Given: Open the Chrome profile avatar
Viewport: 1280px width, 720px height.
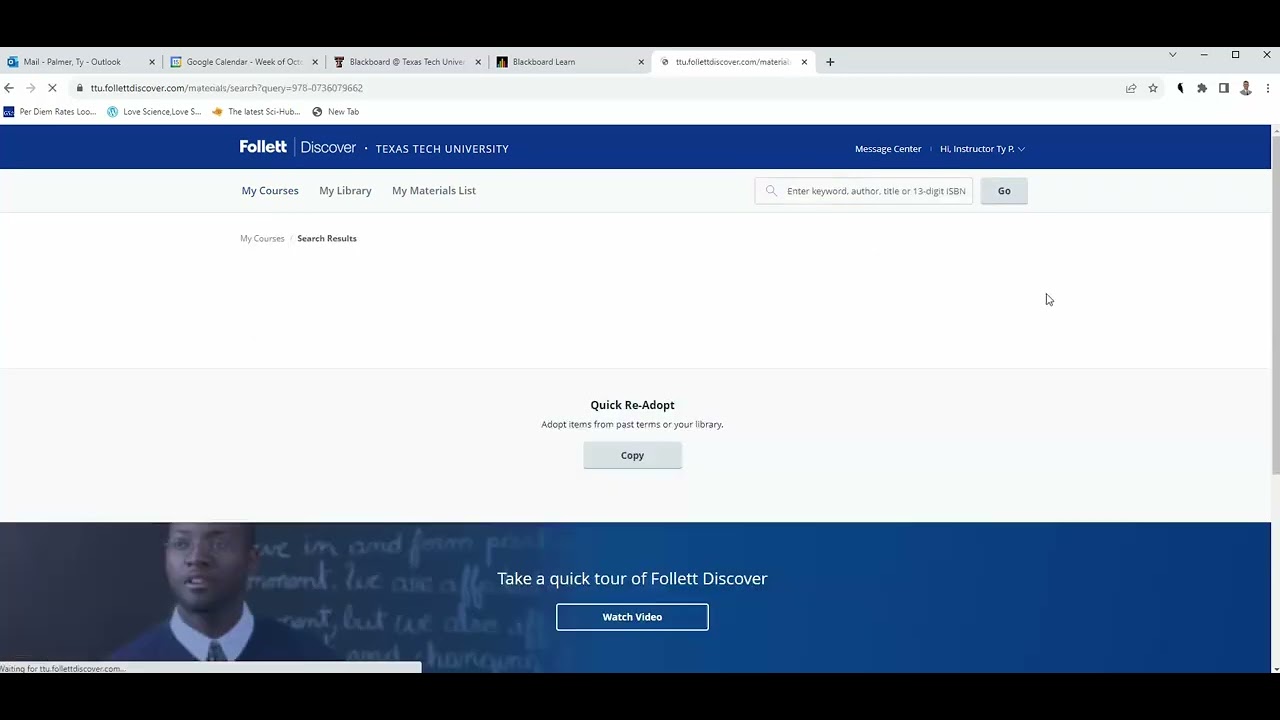Looking at the screenshot, I should 1246,88.
